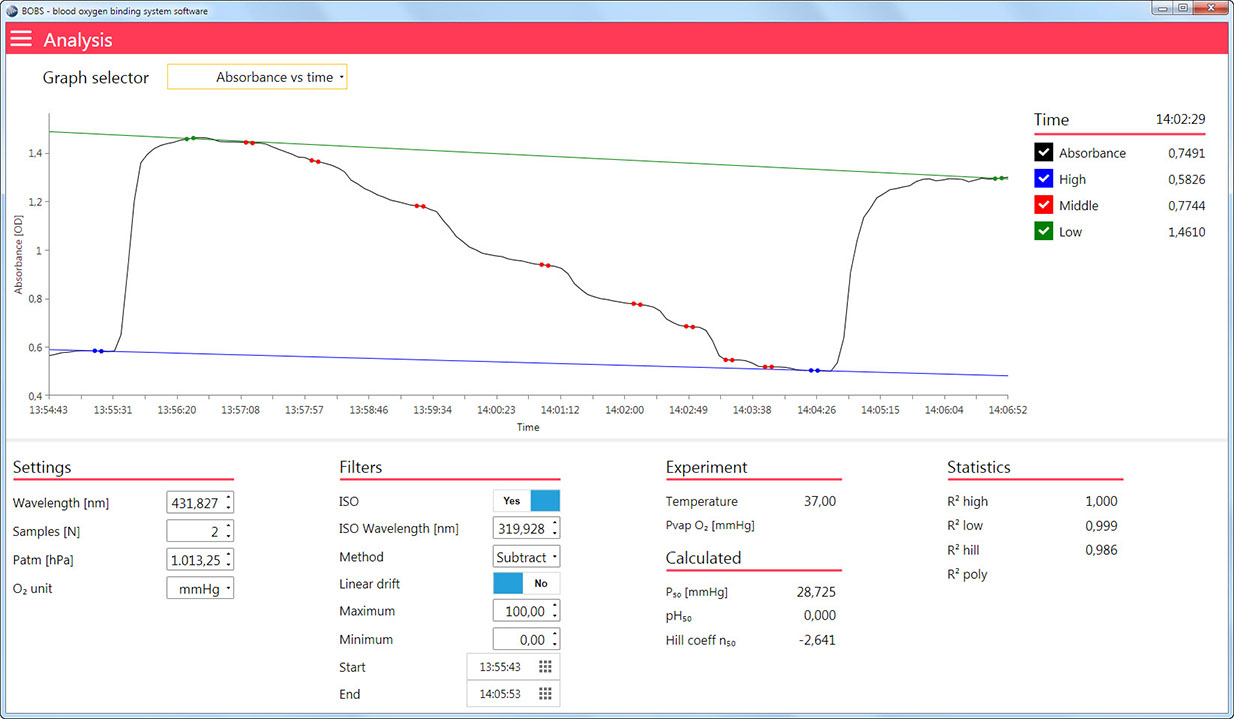
Task: Click the End time field 14:05:53
Action: [x=513, y=694]
